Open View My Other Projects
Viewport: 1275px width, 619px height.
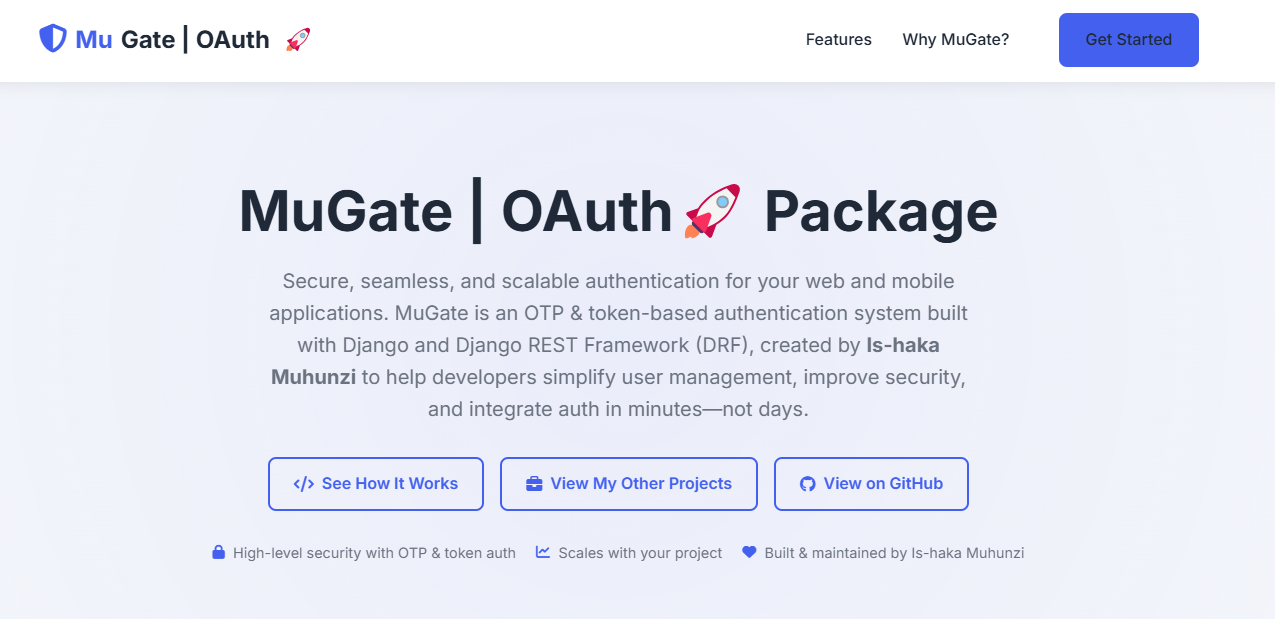click(628, 483)
